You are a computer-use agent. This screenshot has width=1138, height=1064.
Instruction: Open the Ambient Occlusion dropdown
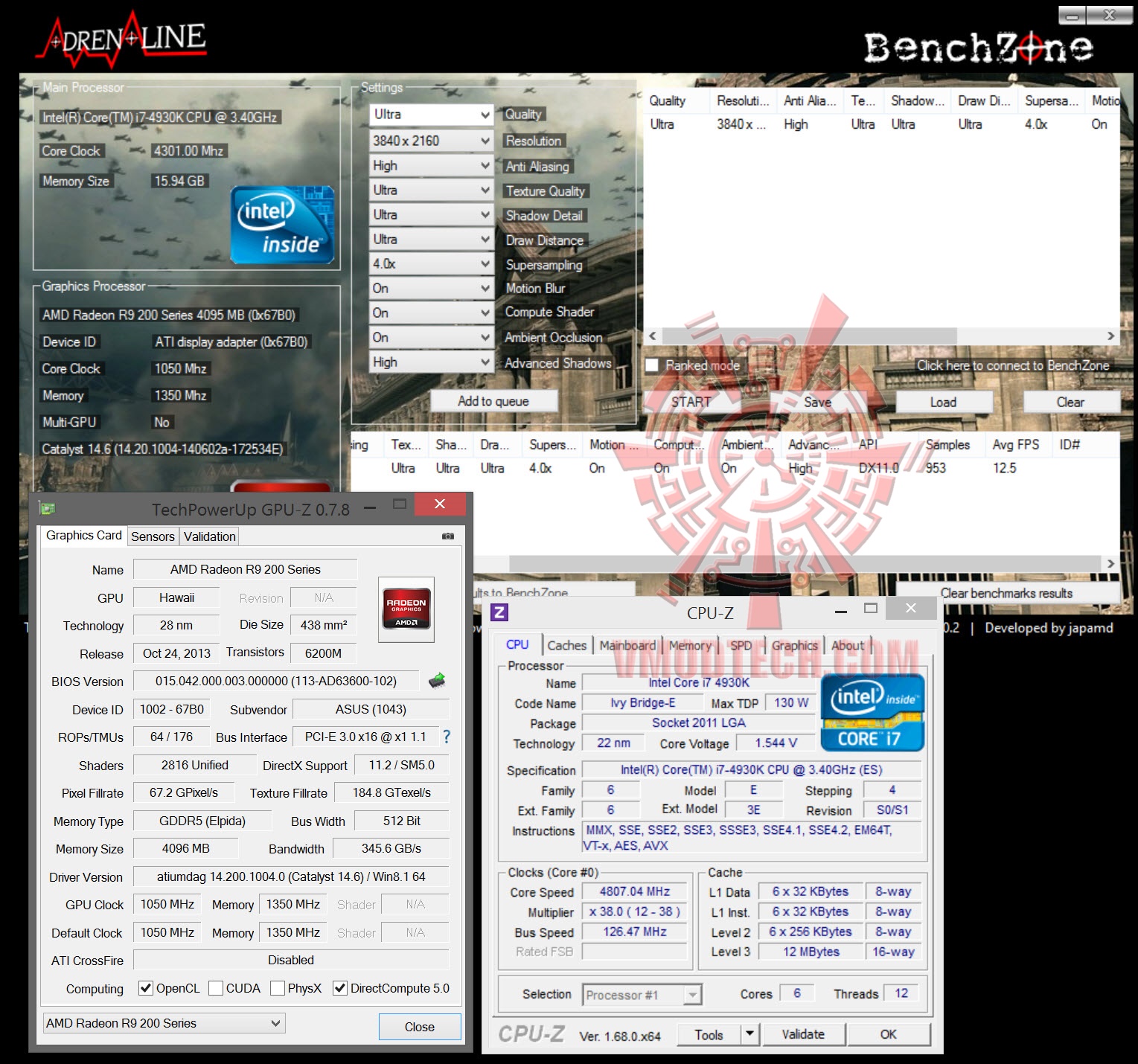[x=432, y=337]
